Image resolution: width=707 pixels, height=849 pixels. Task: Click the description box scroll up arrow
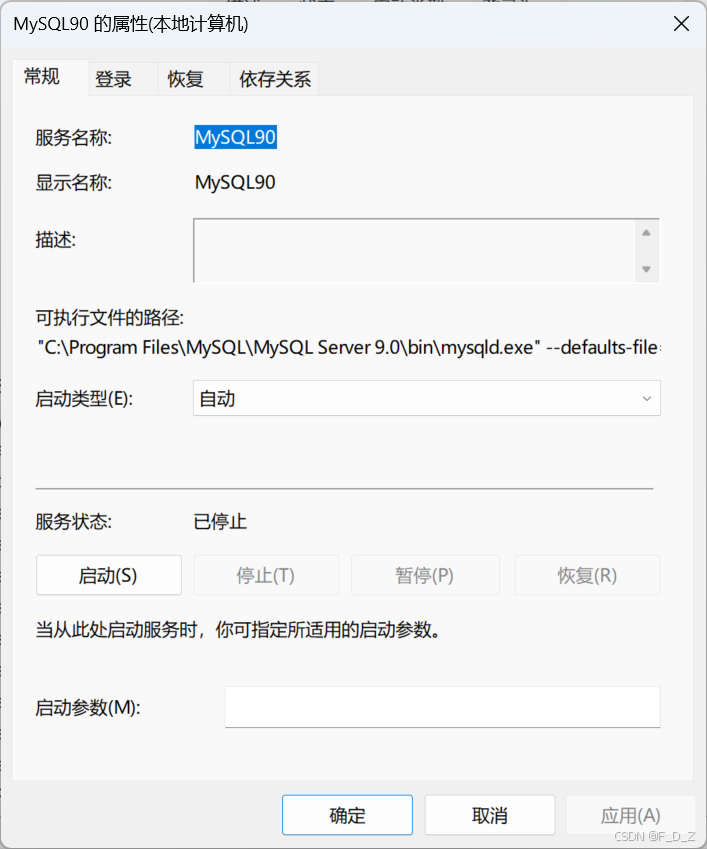[646, 232]
